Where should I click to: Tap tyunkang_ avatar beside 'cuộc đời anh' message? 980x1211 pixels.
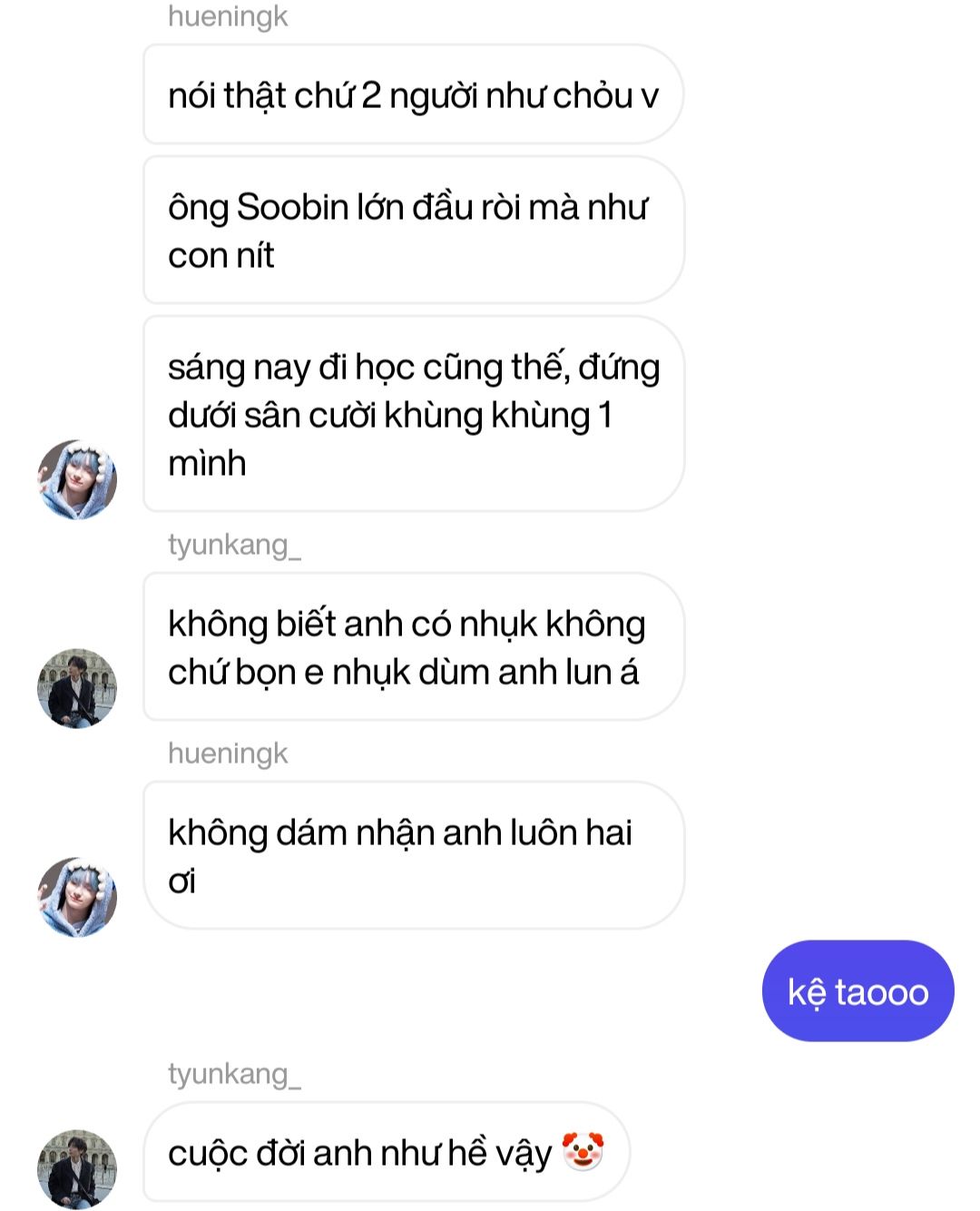tap(77, 1169)
